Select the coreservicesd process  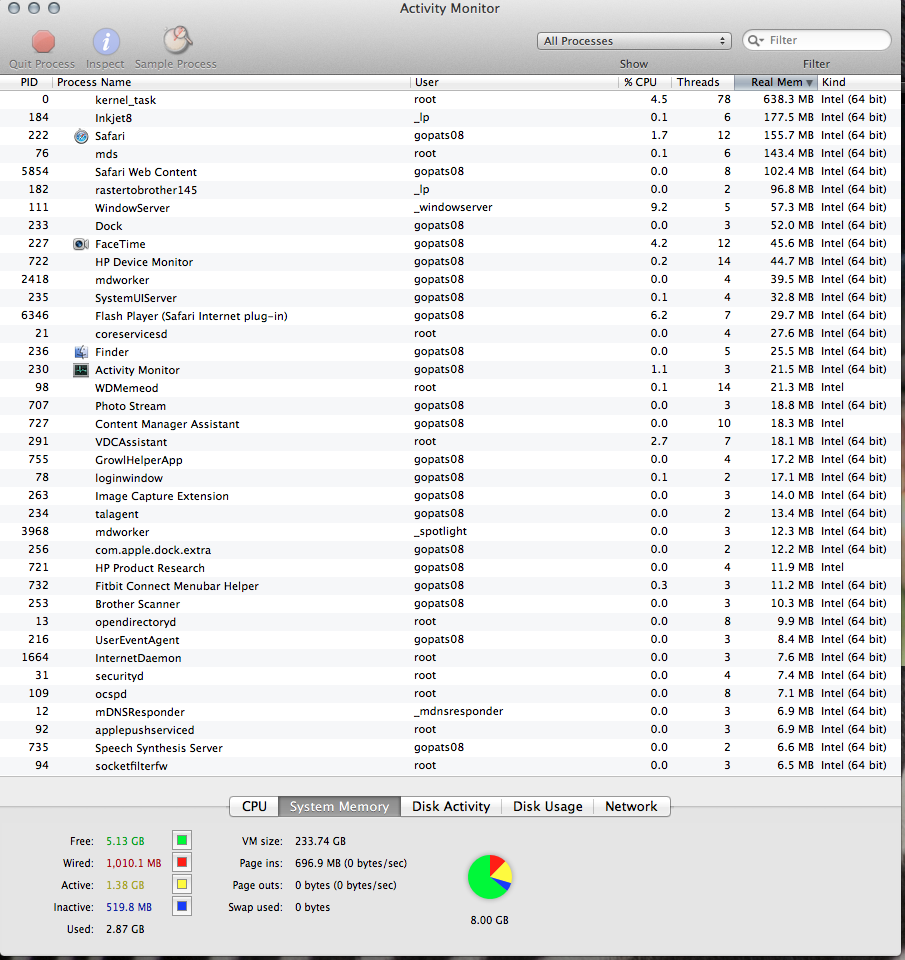tap(450, 334)
